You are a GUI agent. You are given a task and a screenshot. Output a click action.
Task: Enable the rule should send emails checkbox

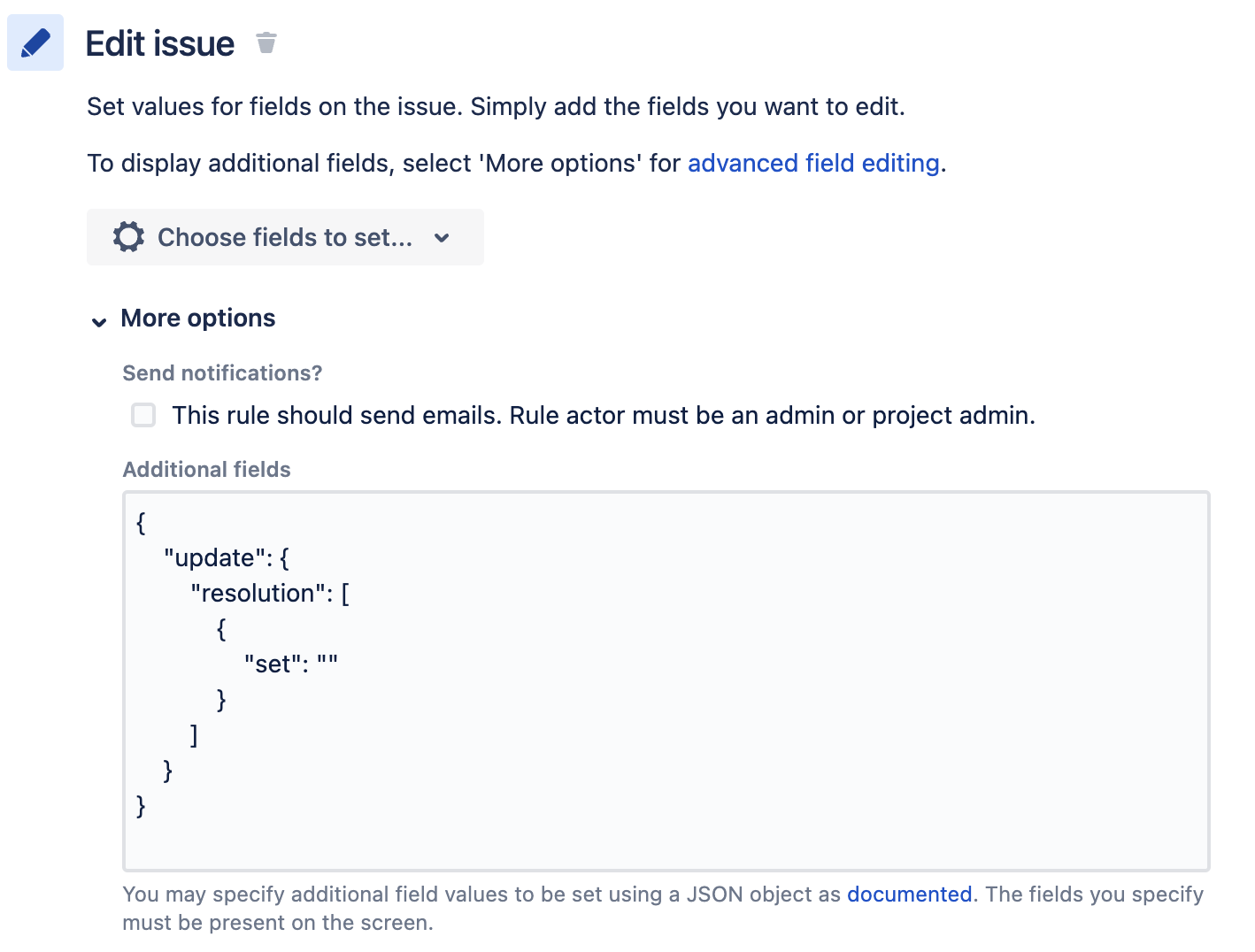click(x=142, y=415)
